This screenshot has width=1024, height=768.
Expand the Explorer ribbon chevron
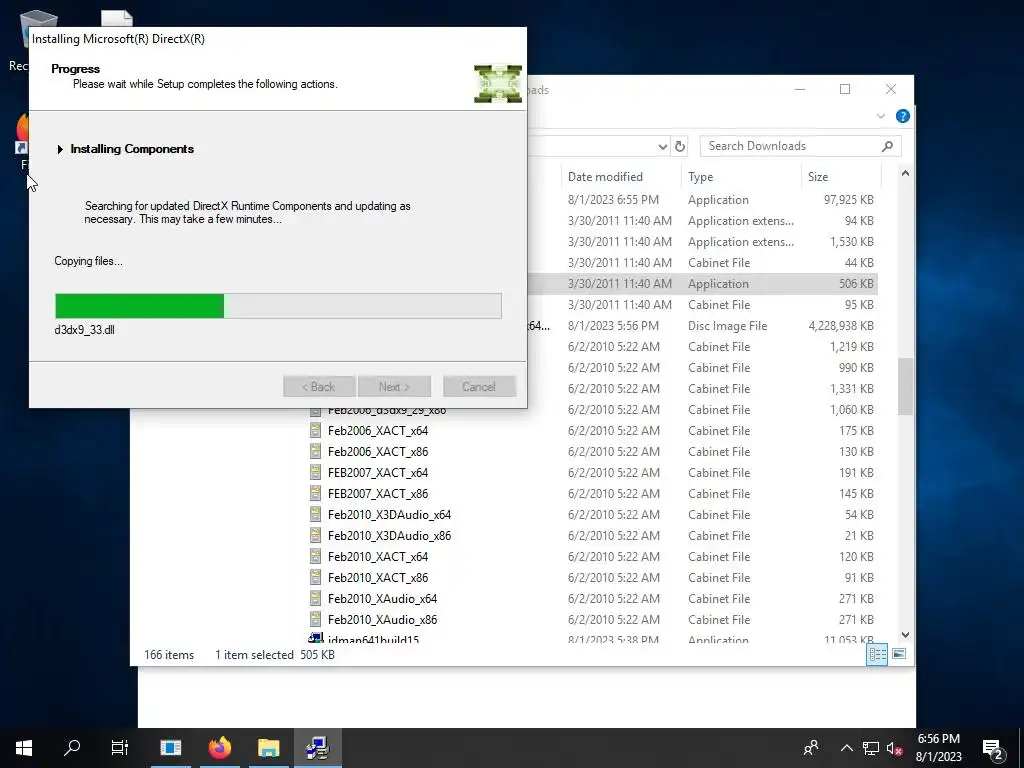(880, 116)
